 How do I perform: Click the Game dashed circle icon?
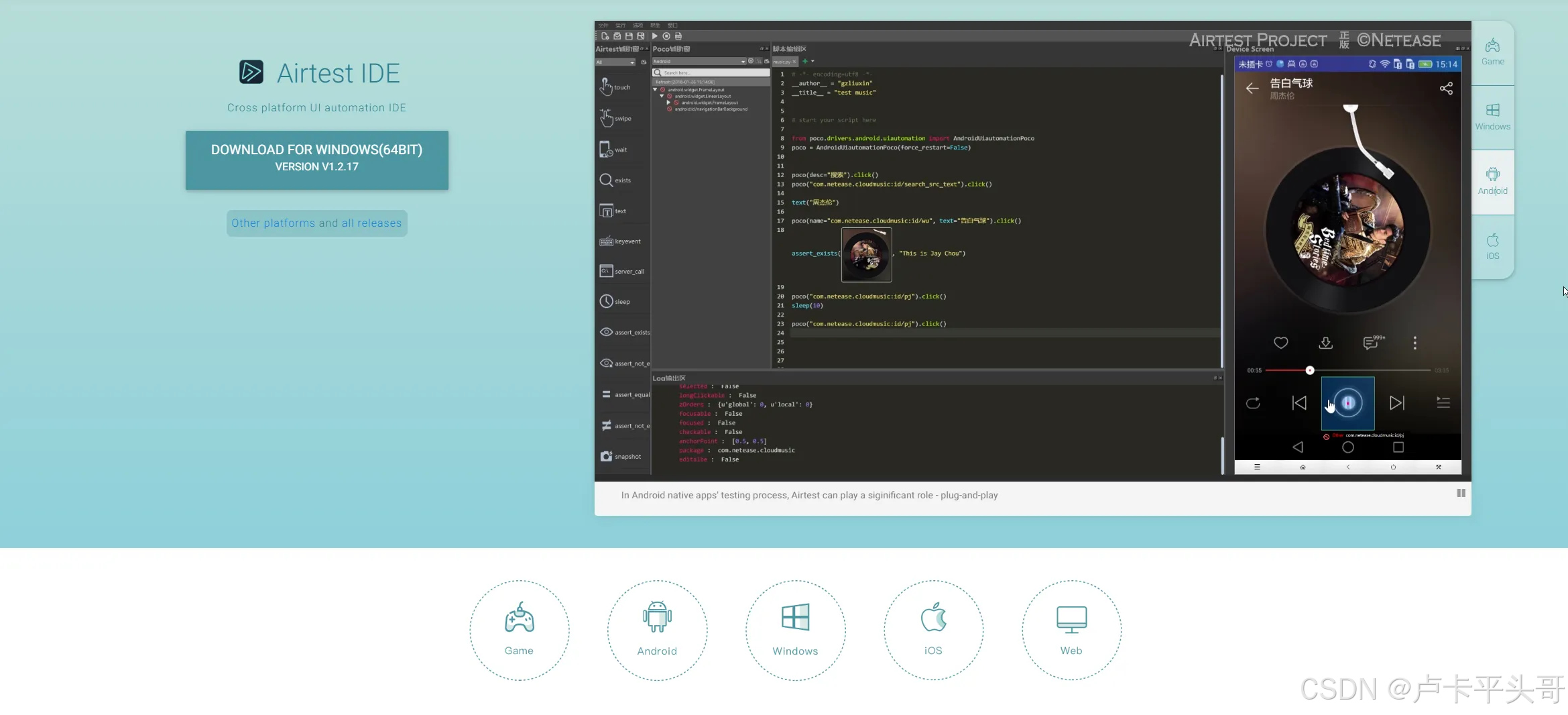[x=519, y=630]
